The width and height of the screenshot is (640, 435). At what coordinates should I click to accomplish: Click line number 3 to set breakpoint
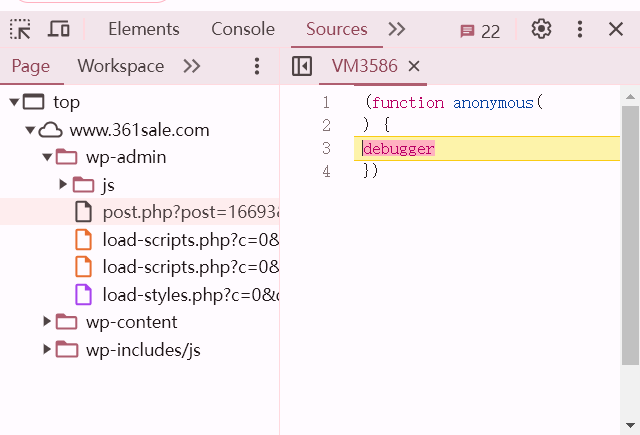pyautogui.click(x=326, y=148)
